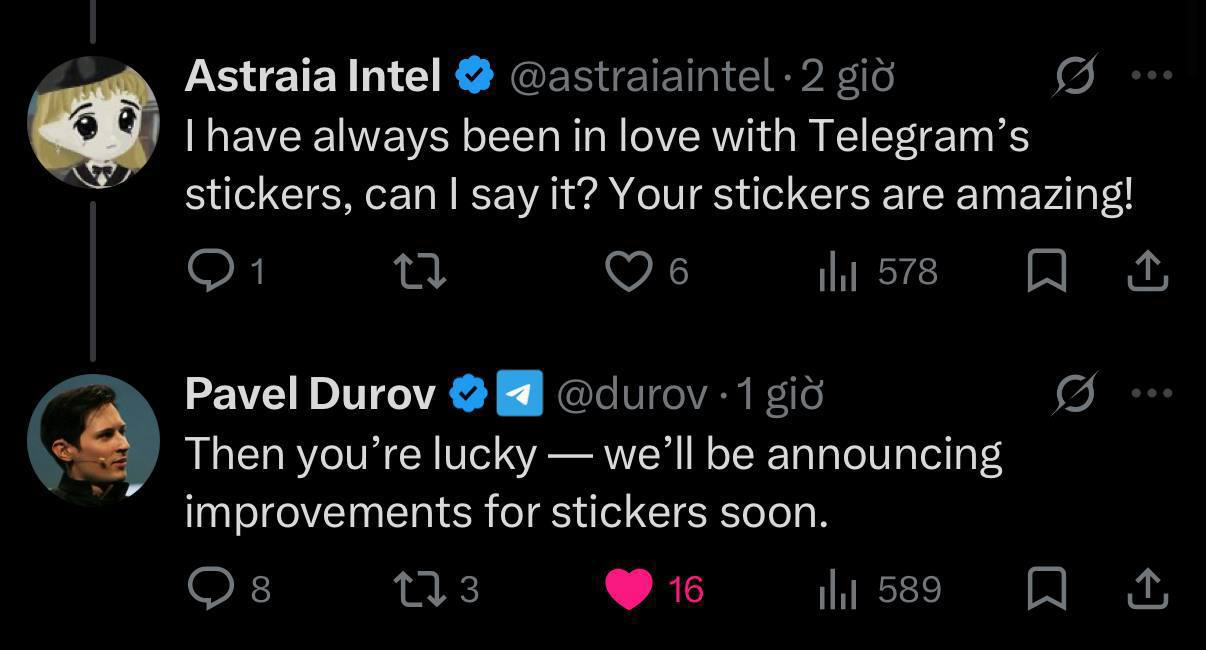Open more options for Astraia Intel's tweet
The image size is (1206, 650).
pyautogui.click(x=1150, y=76)
